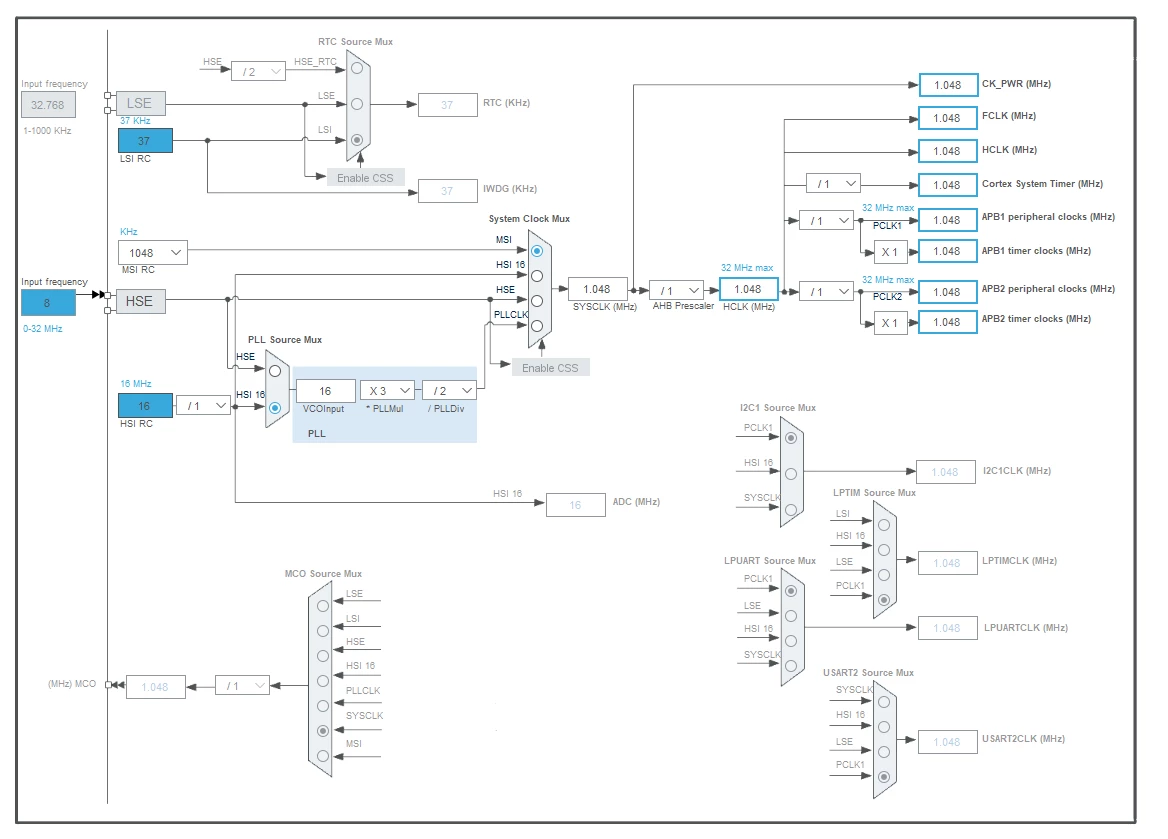Open the PLLMul X3 dropdown

[387, 390]
